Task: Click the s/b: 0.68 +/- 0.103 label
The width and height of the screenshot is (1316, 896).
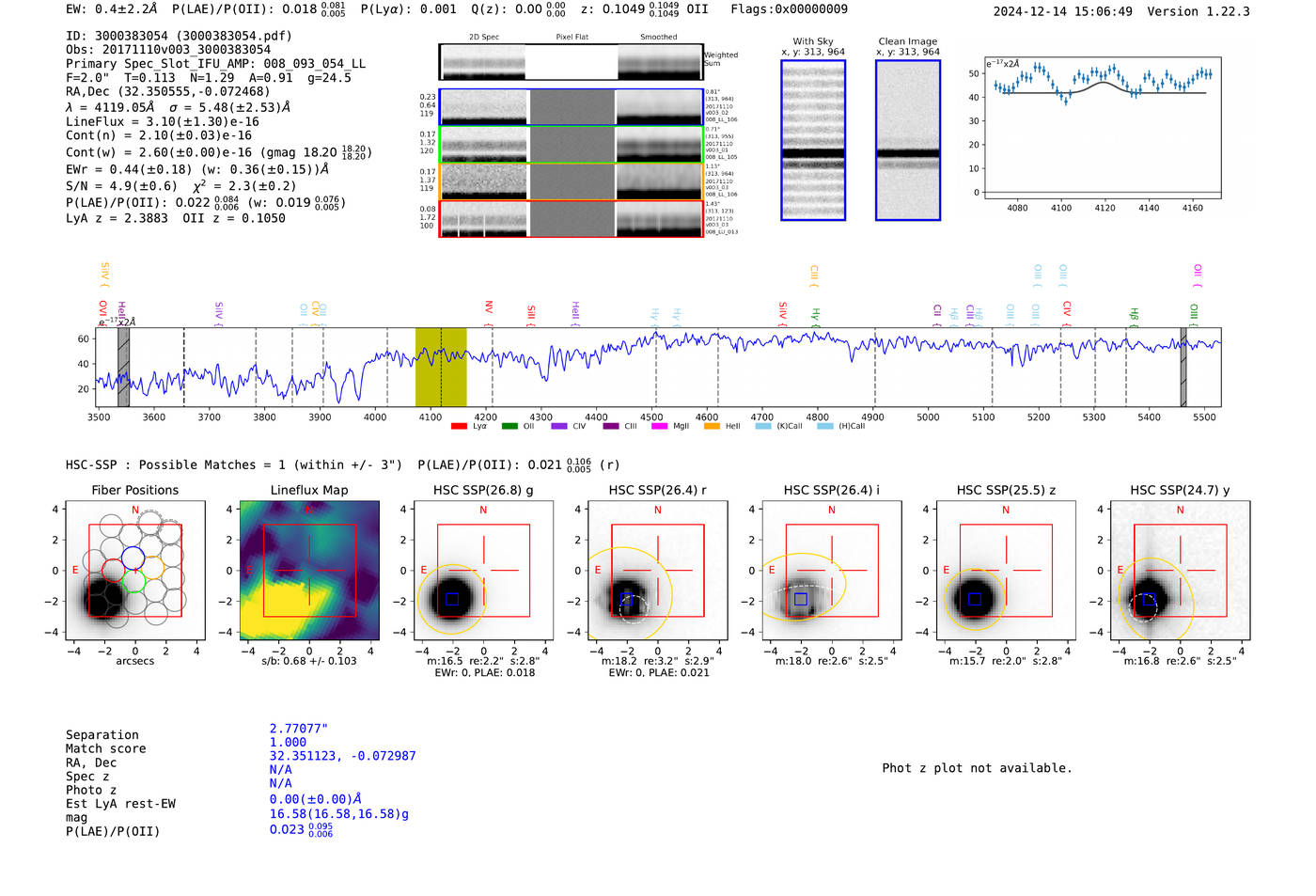Action: pos(309,661)
